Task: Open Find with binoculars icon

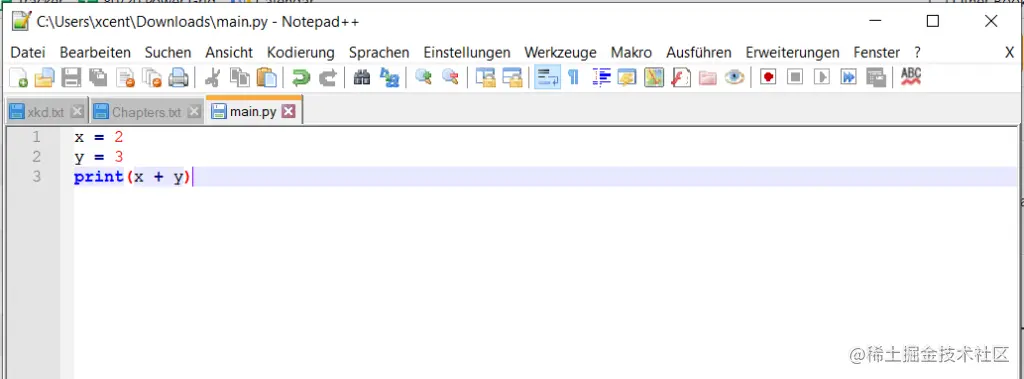Action: coord(362,78)
